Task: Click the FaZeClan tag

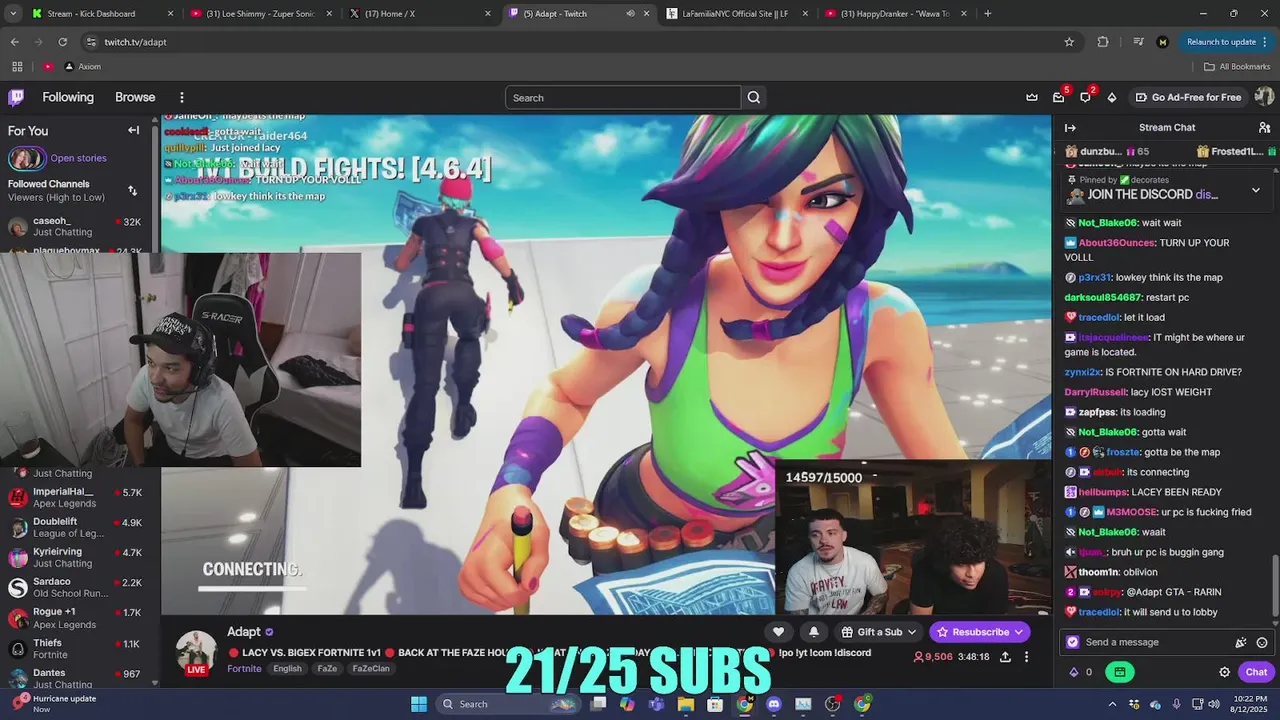Action: tap(371, 668)
